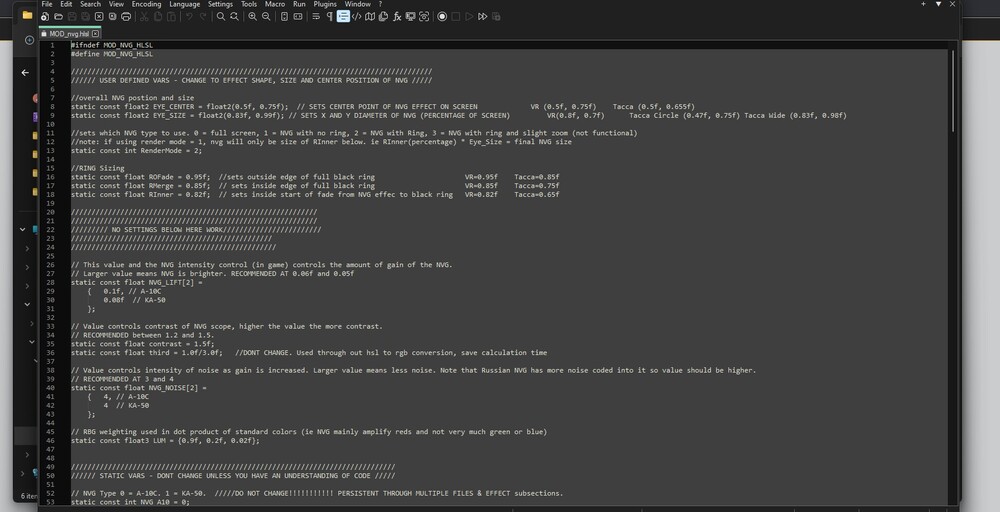Click line containing 'RenderMode = 2'

pyautogui.click(x=136, y=151)
